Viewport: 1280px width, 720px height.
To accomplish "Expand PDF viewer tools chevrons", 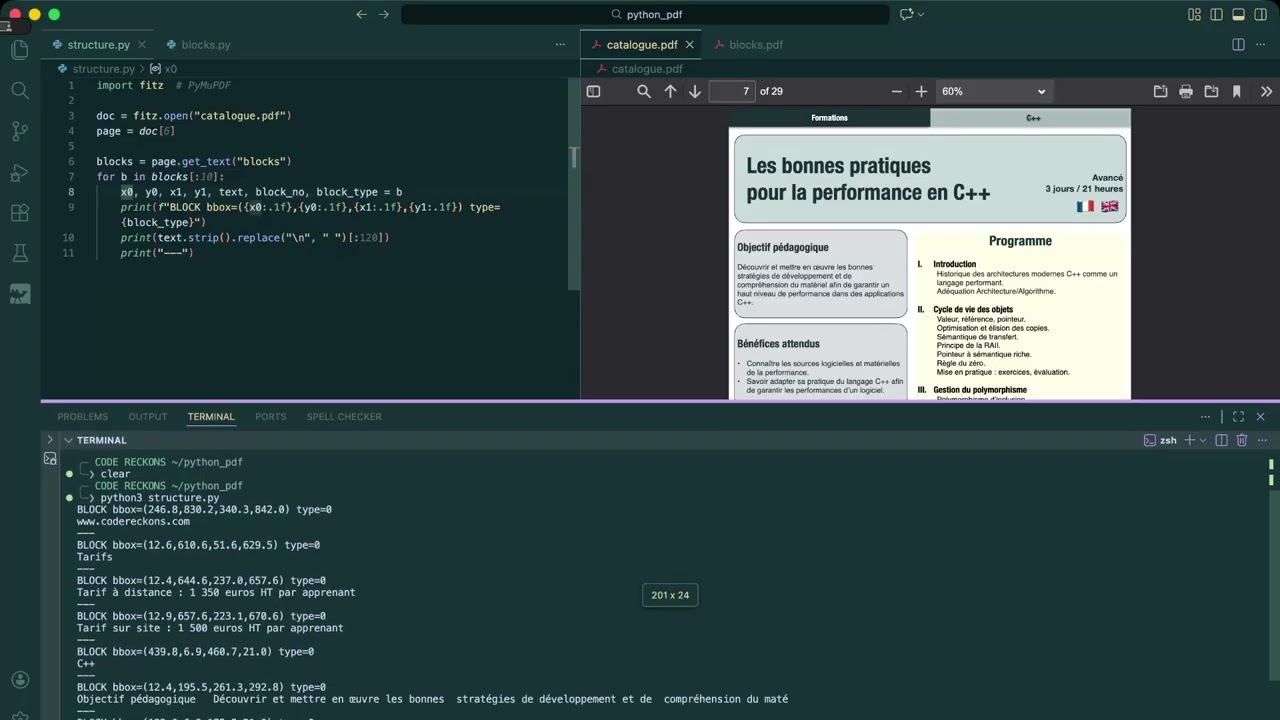I will point(1266,91).
